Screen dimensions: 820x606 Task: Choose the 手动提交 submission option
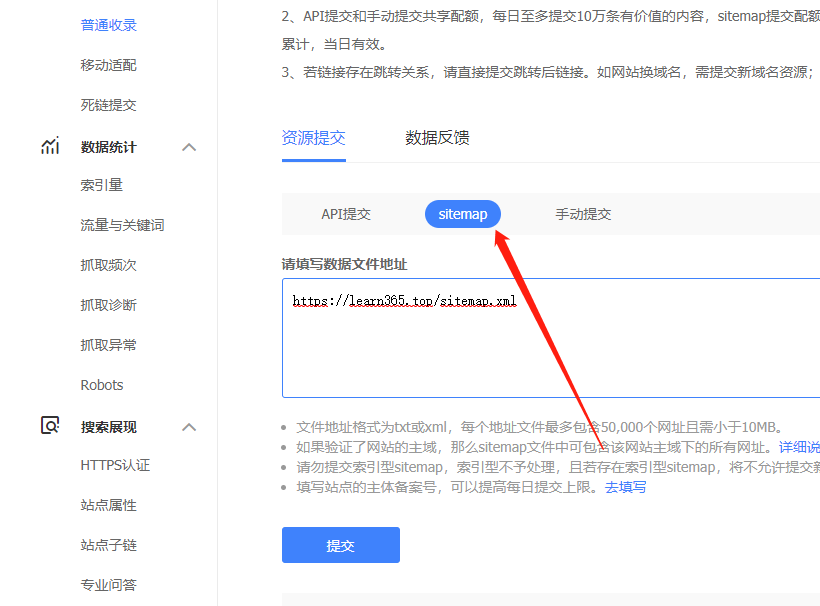click(583, 214)
